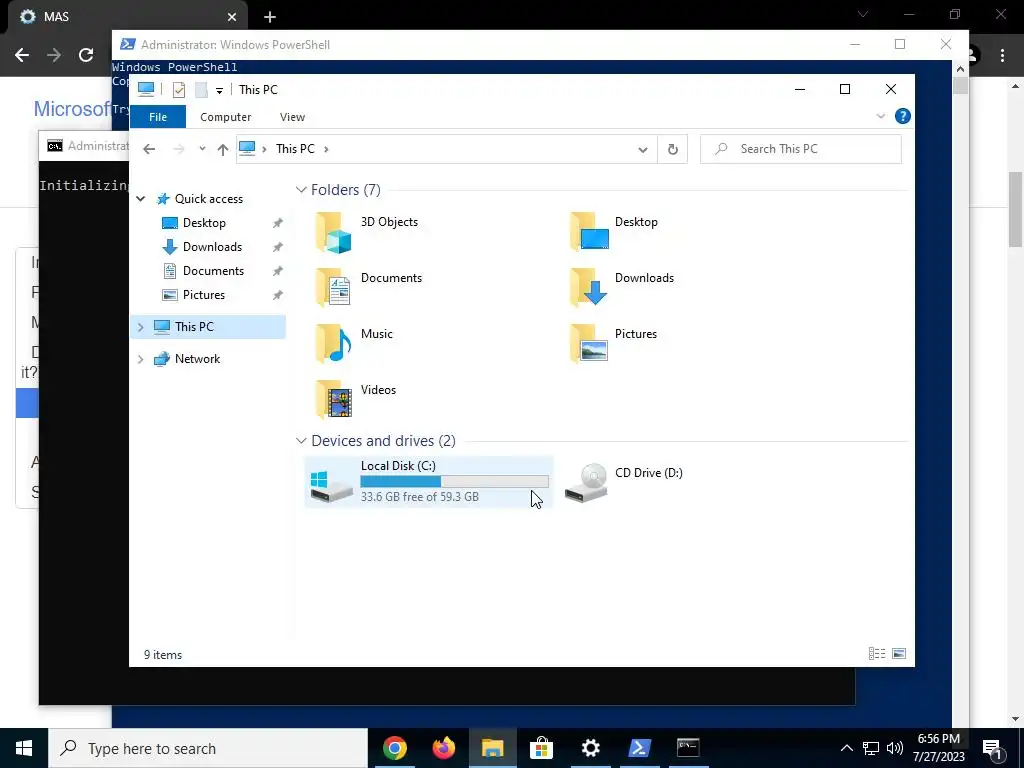This screenshot has width=1024, height=768.
Task: Click This PC in the address bar
Action: coord(295,149)
